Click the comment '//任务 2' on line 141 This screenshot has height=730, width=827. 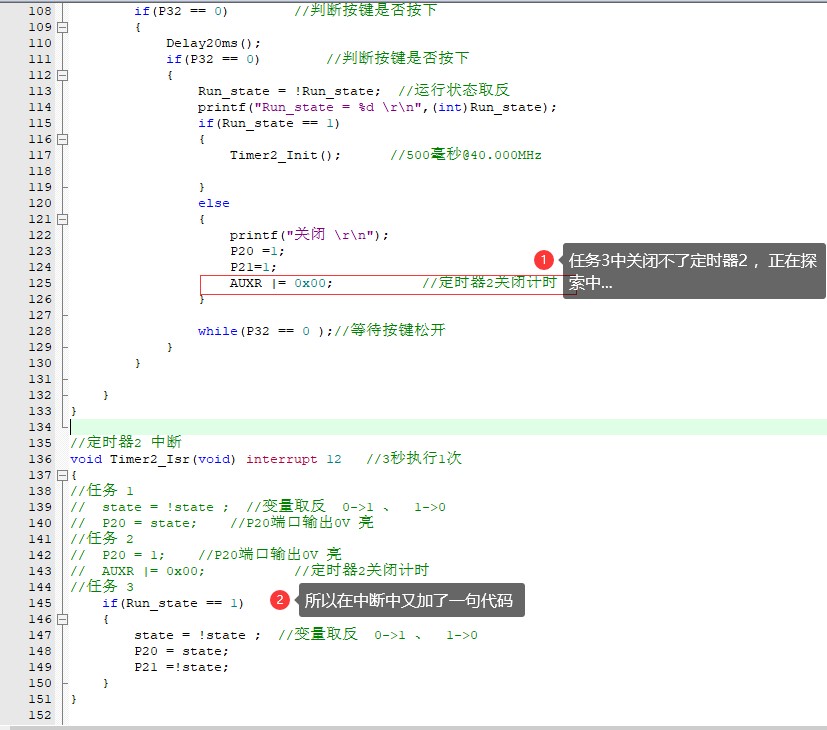point(102,539)
